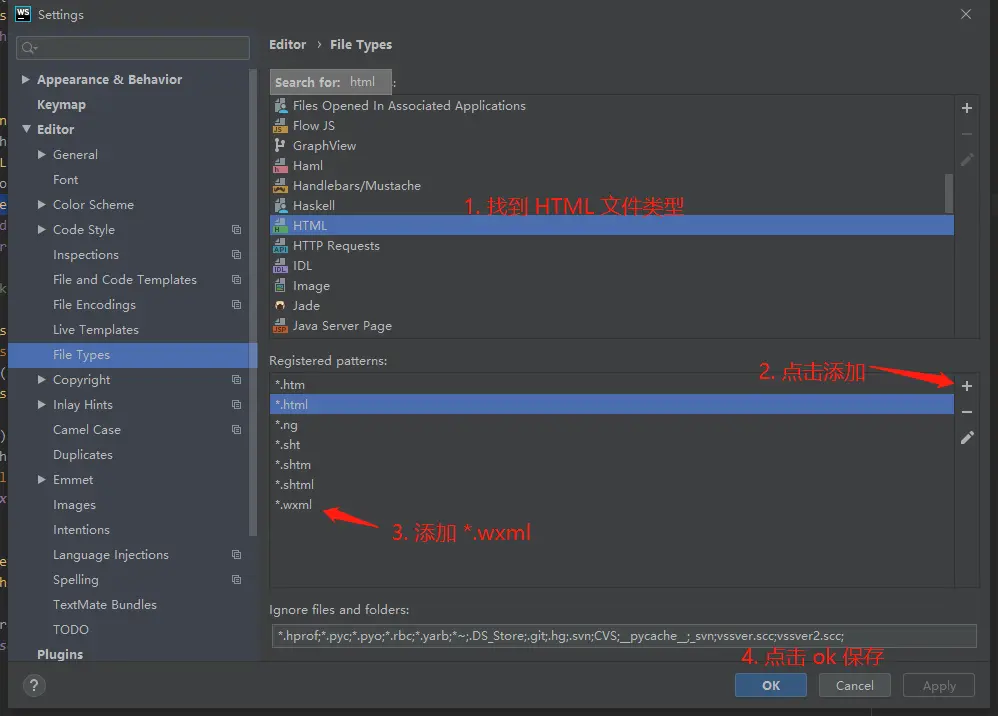Expand the Inlay Hints node
The width and height of the screenshot is (998, 716).
pos(41,405)
